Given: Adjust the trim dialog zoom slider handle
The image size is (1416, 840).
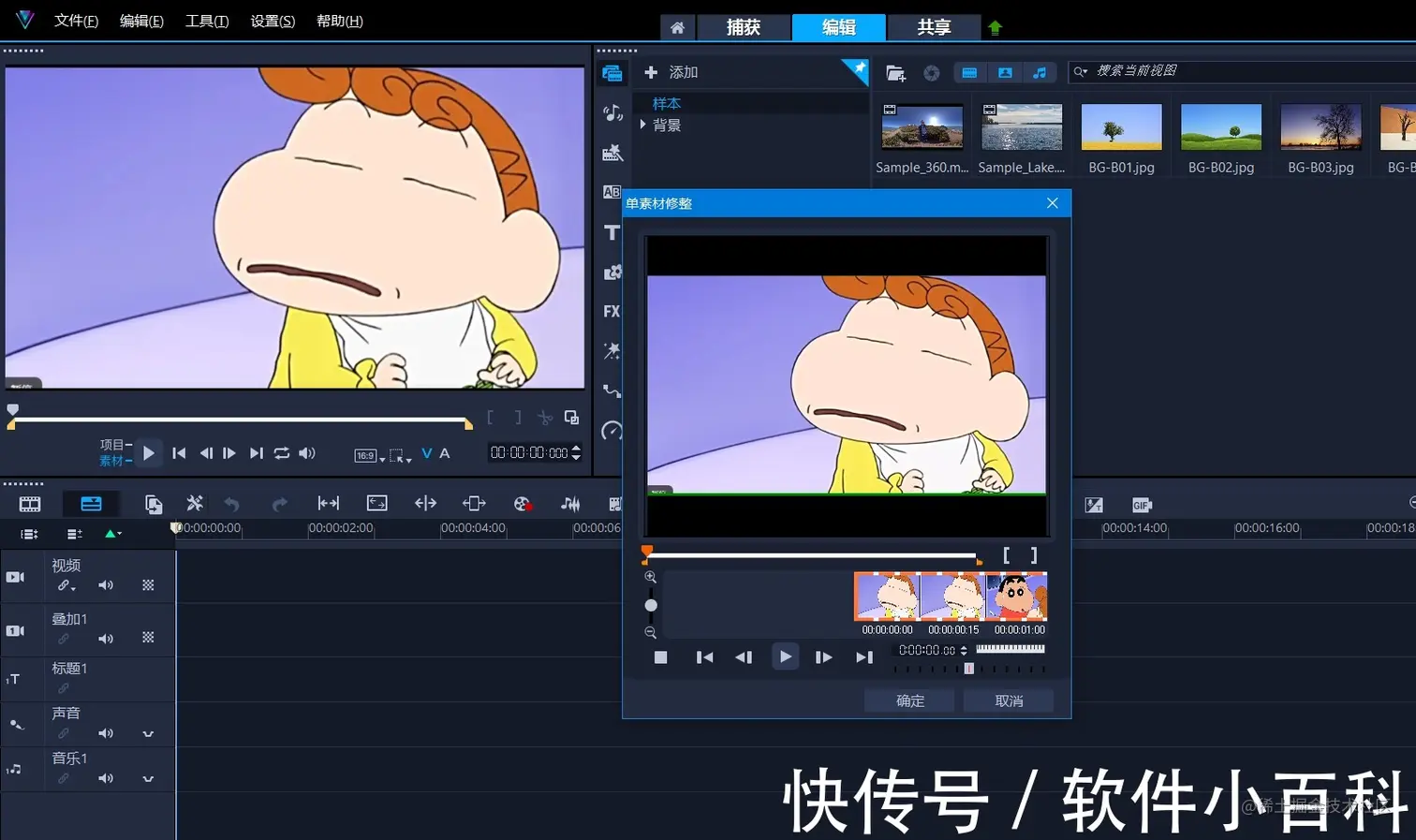Looking at the screenshot, I should [x=651, y=605].
